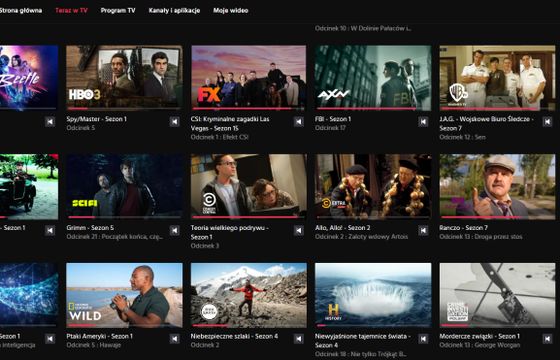Open Allo, Allo! - Sezon 2 title
The width and height of the screenshot is (560, 360).
click(342, 228)
